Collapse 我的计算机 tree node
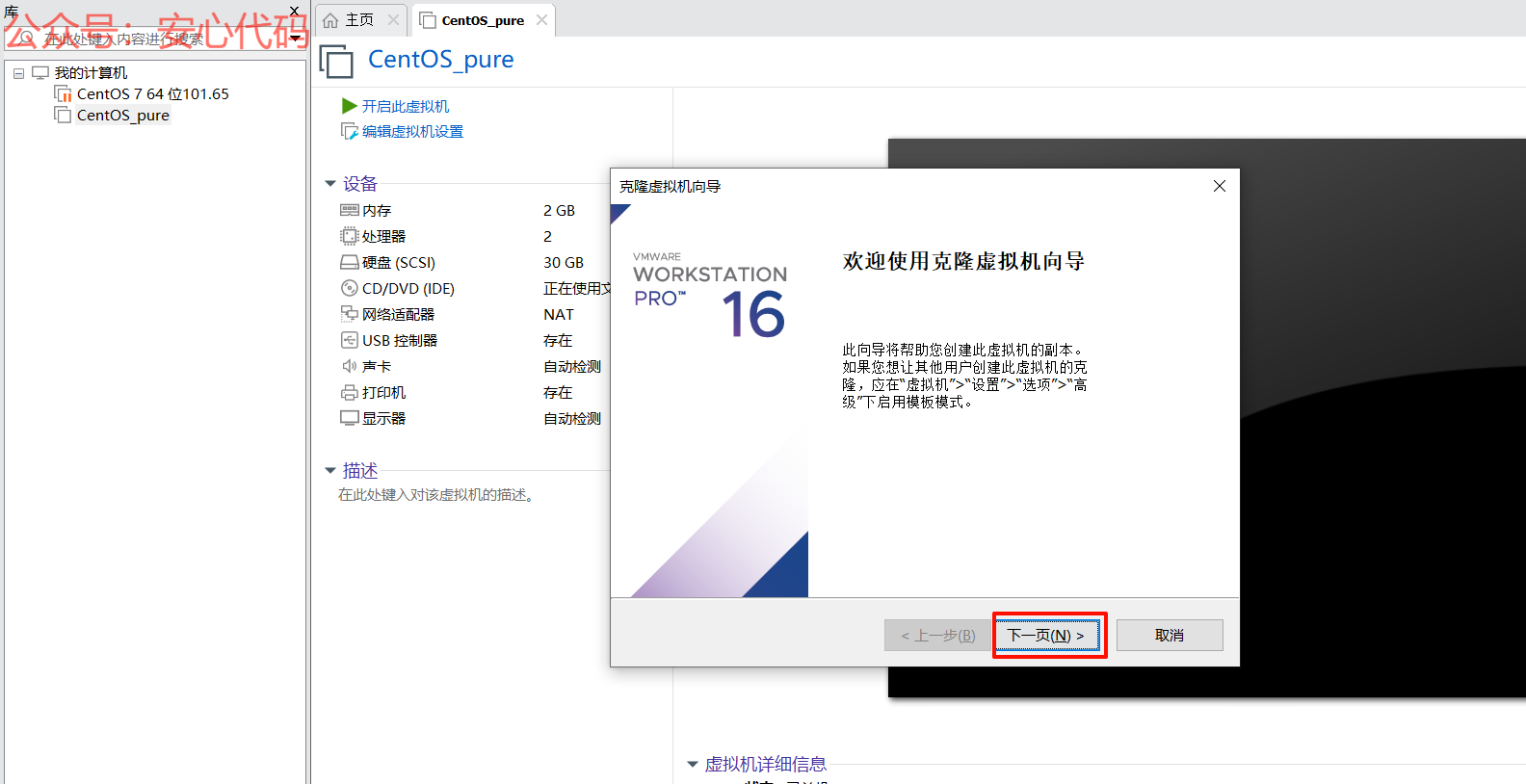This screenshot has width=1526, height=784. pyautogui.click(x=18, y=73)
